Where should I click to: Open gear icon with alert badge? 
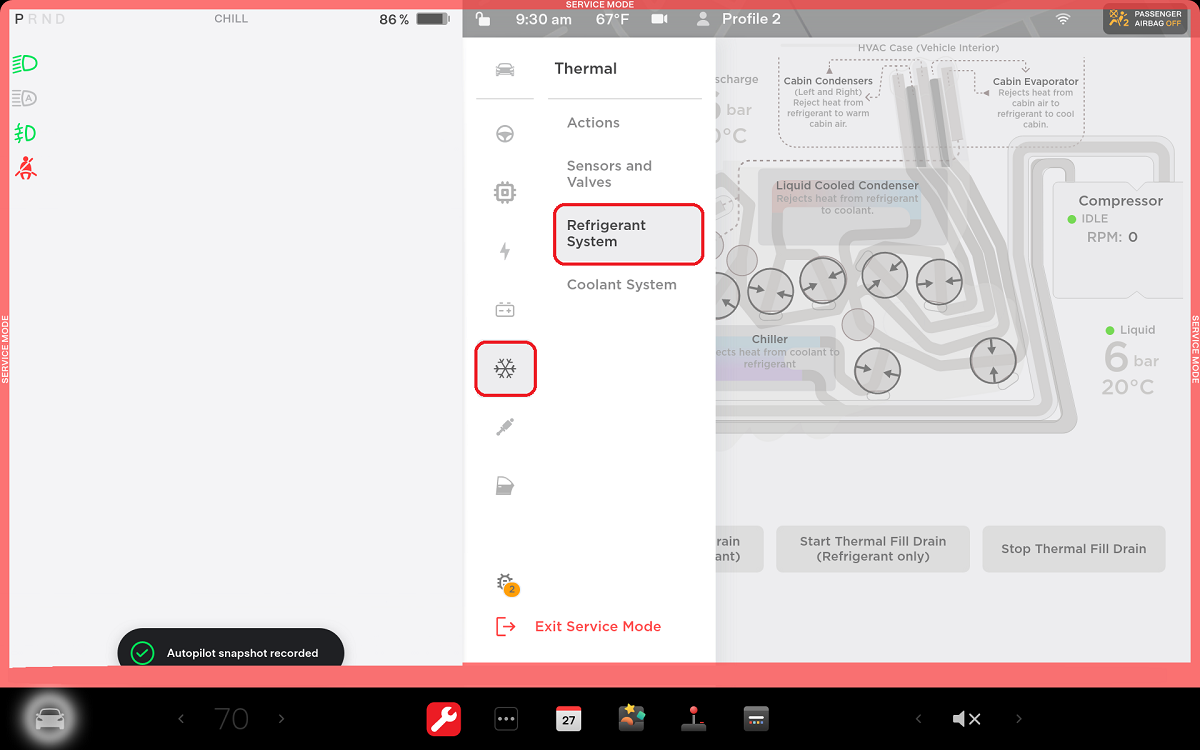pos(506,584)
